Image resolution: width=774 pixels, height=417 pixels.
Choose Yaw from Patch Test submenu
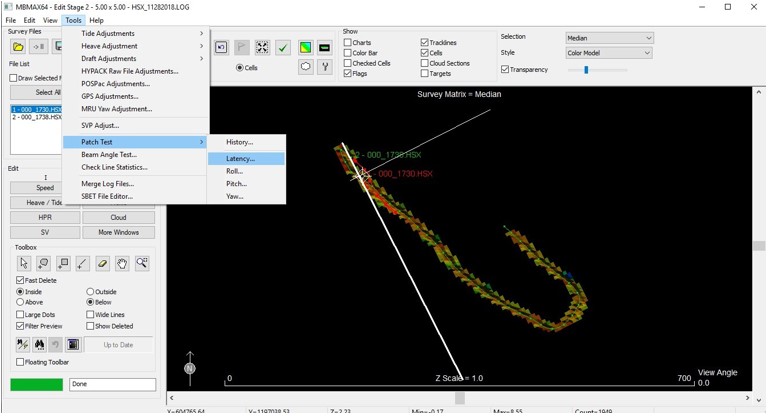point(246,196)
